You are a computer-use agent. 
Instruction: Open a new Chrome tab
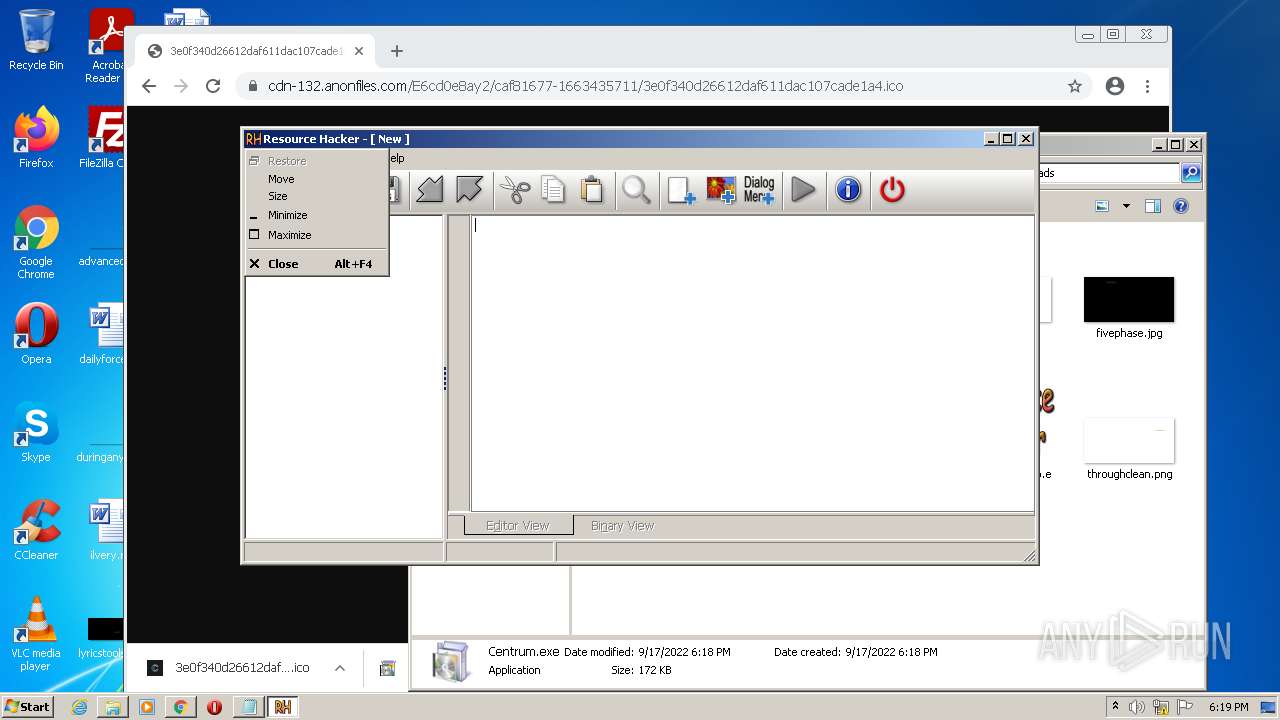pos(397,51)
